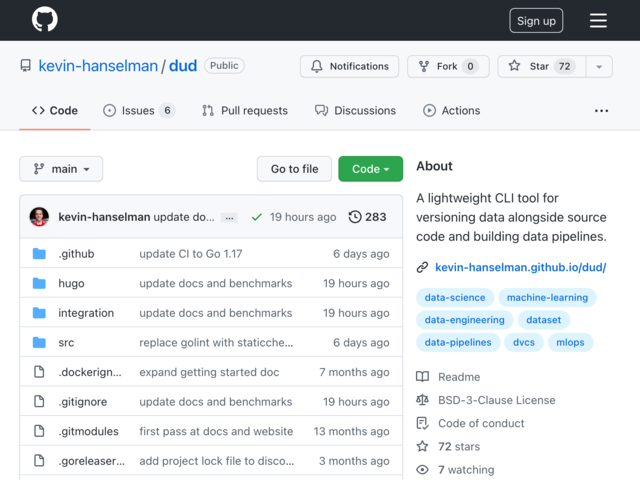Open the Code of conduct link
Viewport: 640px width, 480px height.
[481, 423]
